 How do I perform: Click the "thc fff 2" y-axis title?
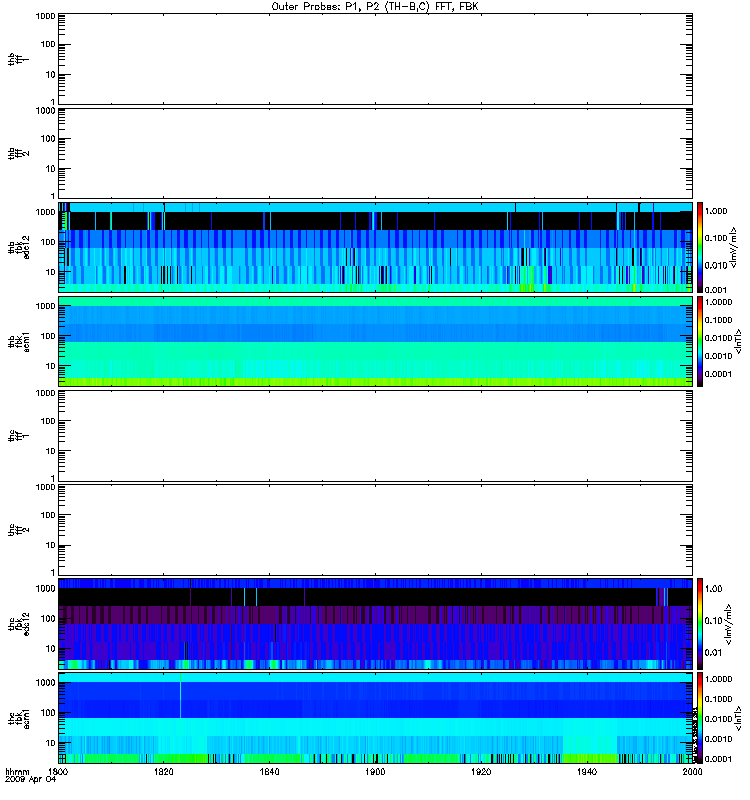tap(19, 530)
